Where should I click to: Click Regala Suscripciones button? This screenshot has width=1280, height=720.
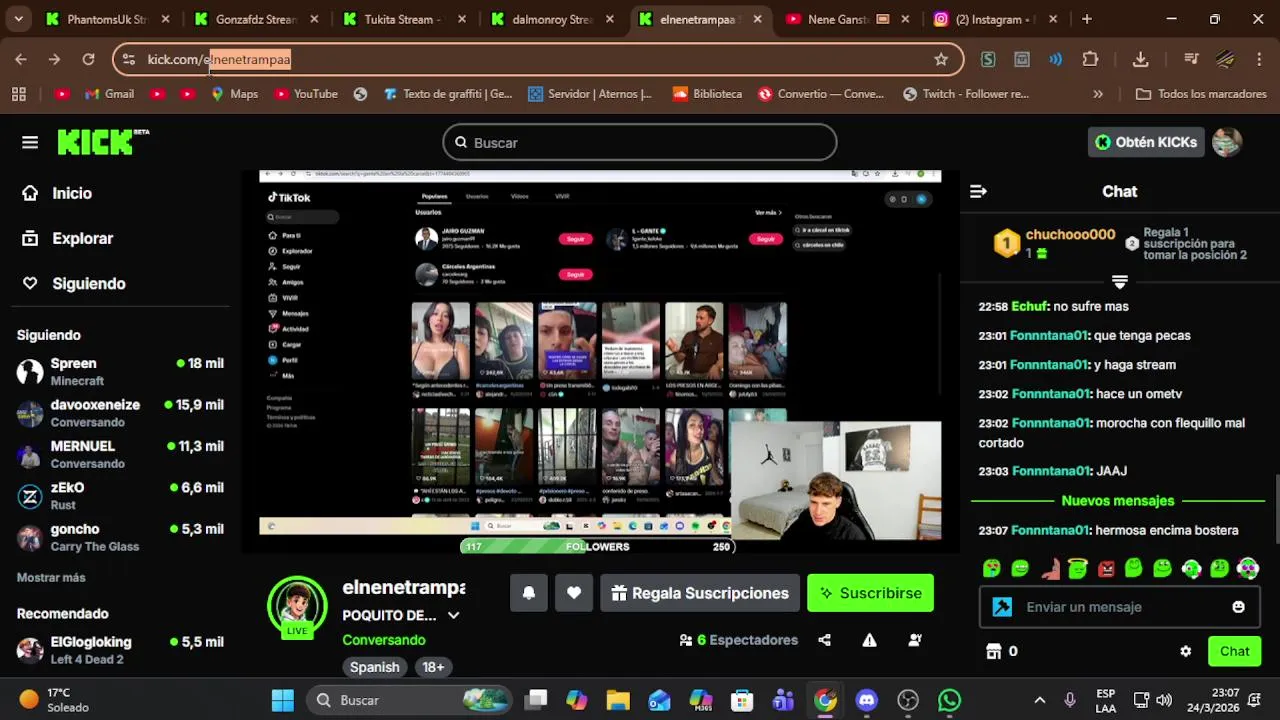click(700, 593)
